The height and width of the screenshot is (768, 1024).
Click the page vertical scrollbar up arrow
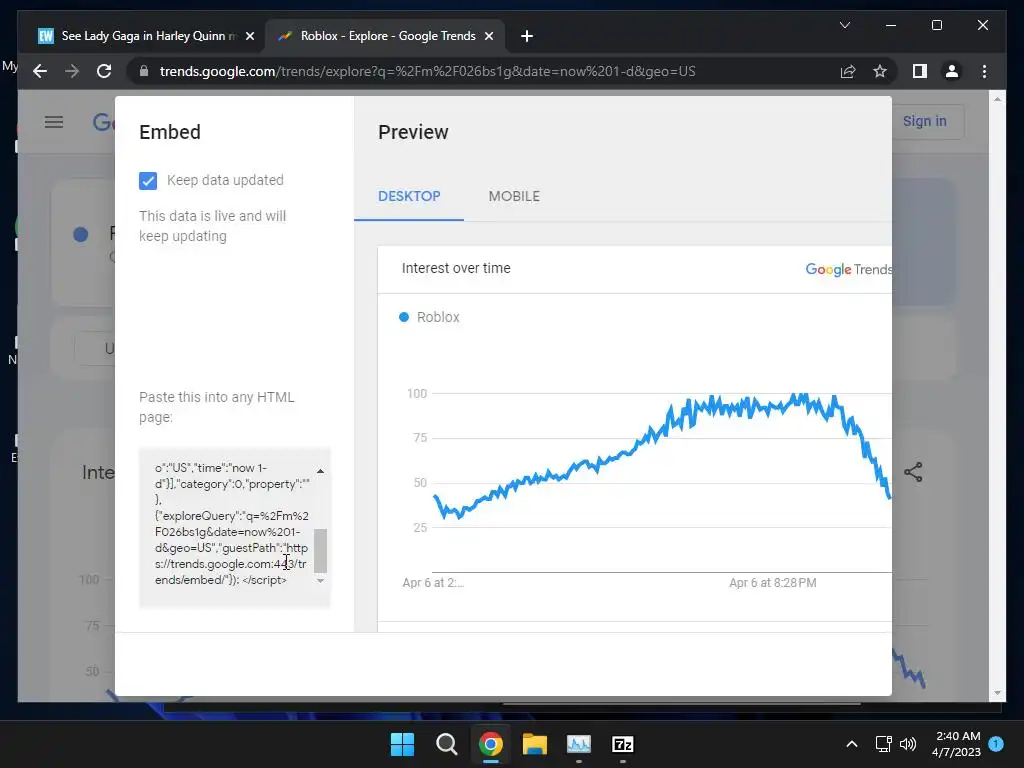997,99
